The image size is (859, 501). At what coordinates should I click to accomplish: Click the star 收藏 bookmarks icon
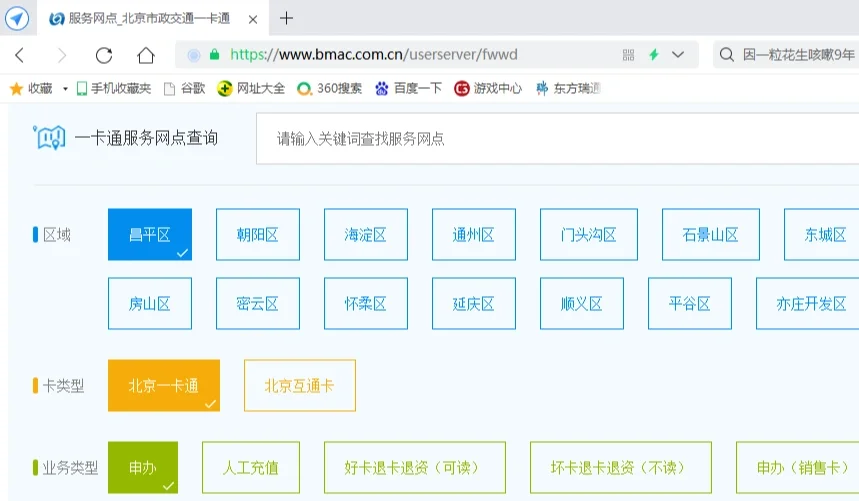16,88
